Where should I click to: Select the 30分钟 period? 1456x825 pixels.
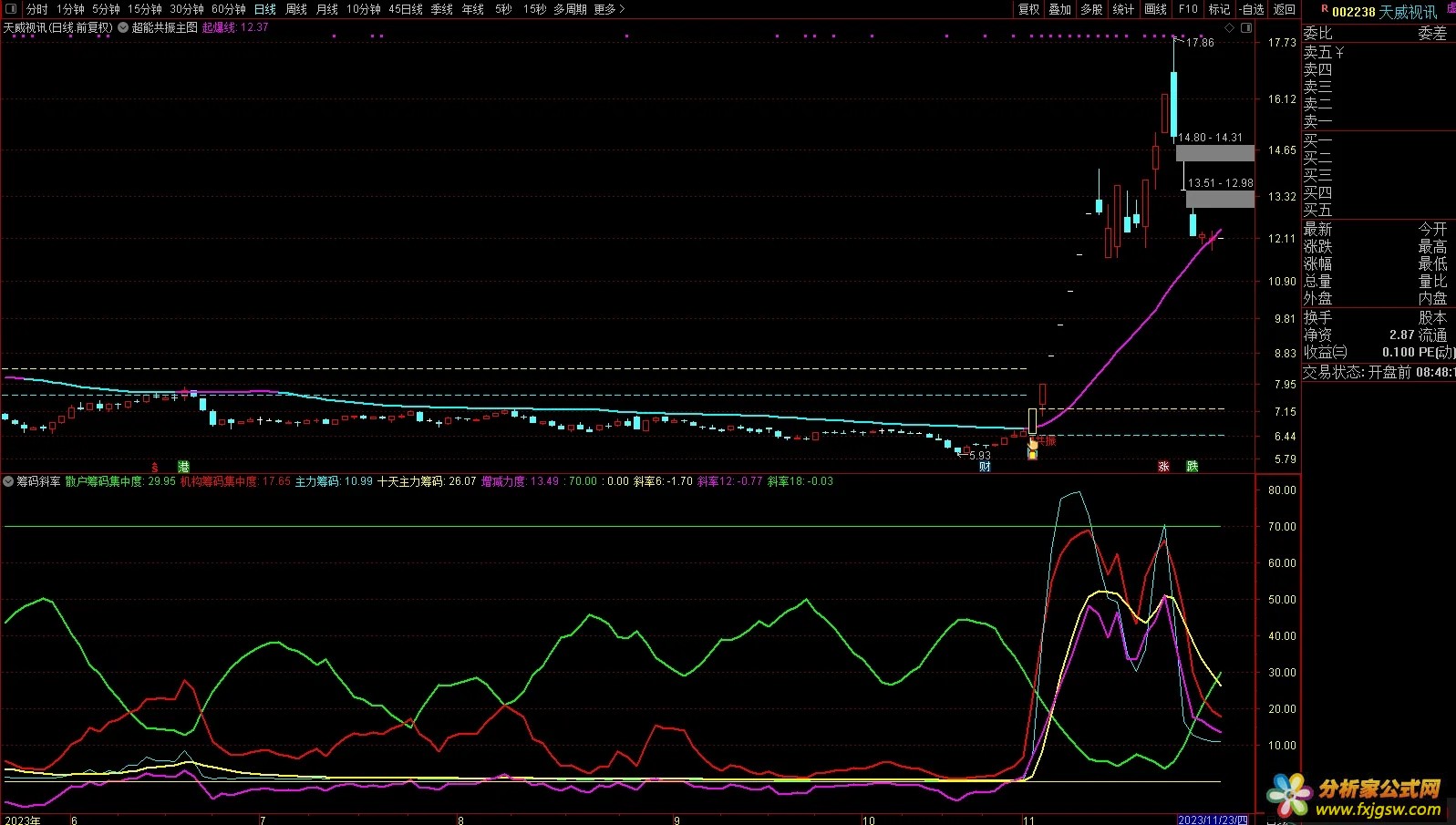(x=186, y=8)
